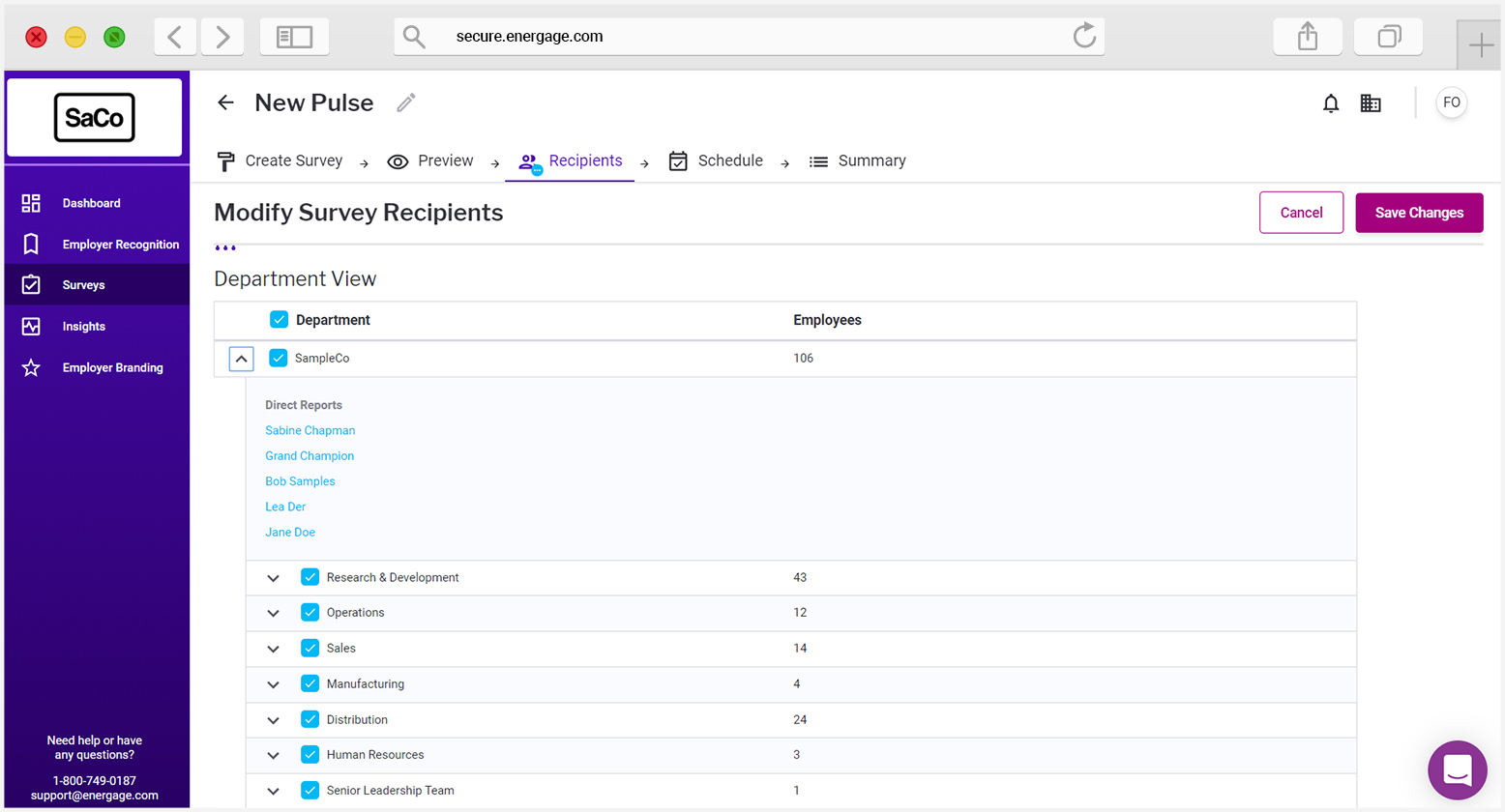Uncheck the Research & Development checkbox
The height and width of the screenshot is (812, 1505).
pyautogui.click(x=310, y=577)
